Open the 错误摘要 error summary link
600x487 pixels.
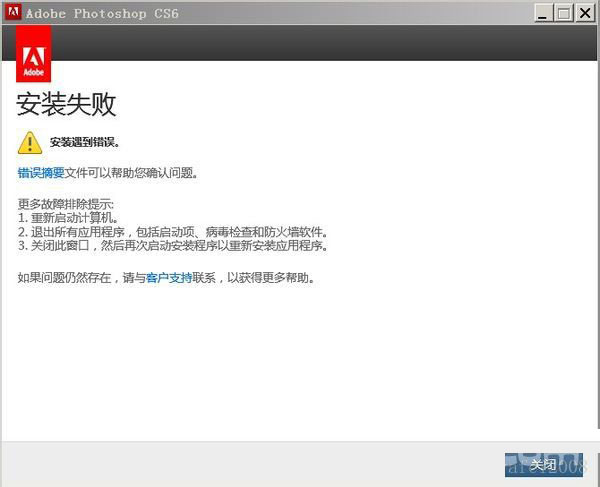pos(41,173)
